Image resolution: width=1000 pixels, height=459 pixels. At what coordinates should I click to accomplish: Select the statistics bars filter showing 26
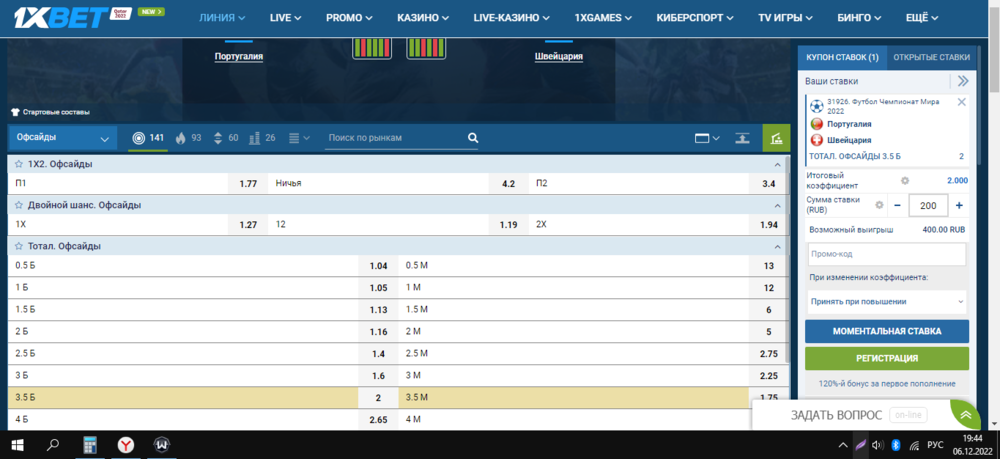(263, 138)
